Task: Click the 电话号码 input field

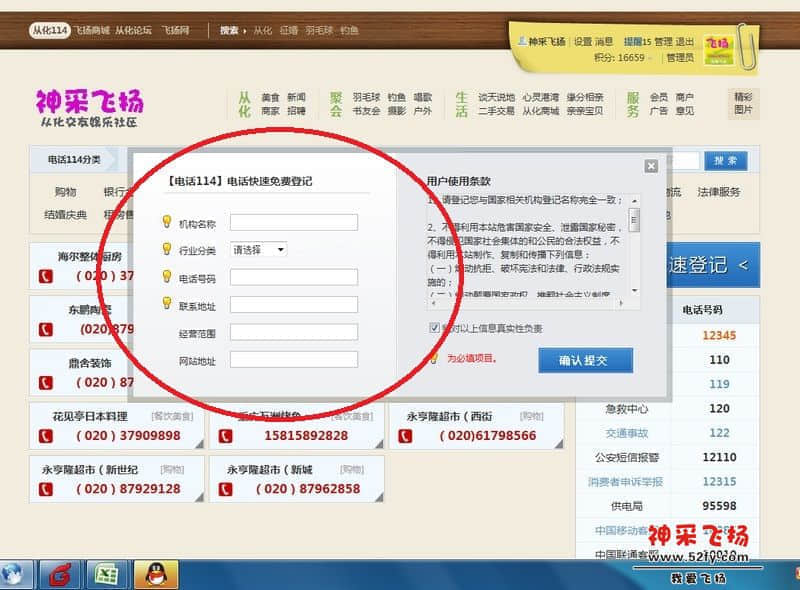Action: (294, 277)
